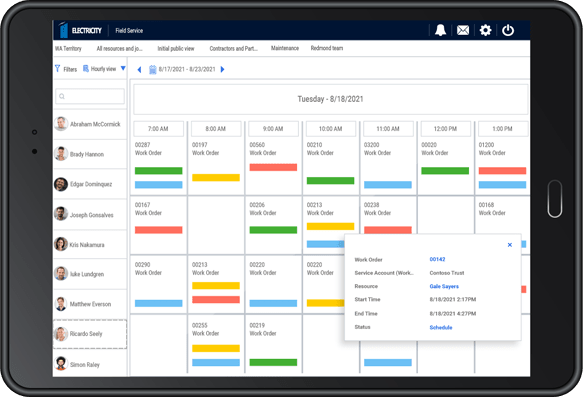
Task: Open the mail envelope icon
Action: pyautogui.click(x=463, y=30)
